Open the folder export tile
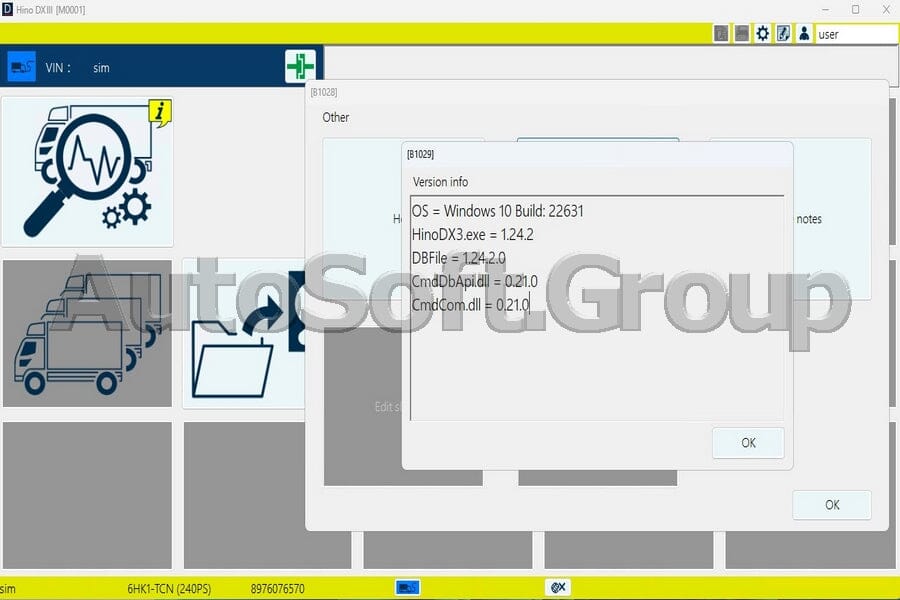900x600 pixels. coord(244,333)
